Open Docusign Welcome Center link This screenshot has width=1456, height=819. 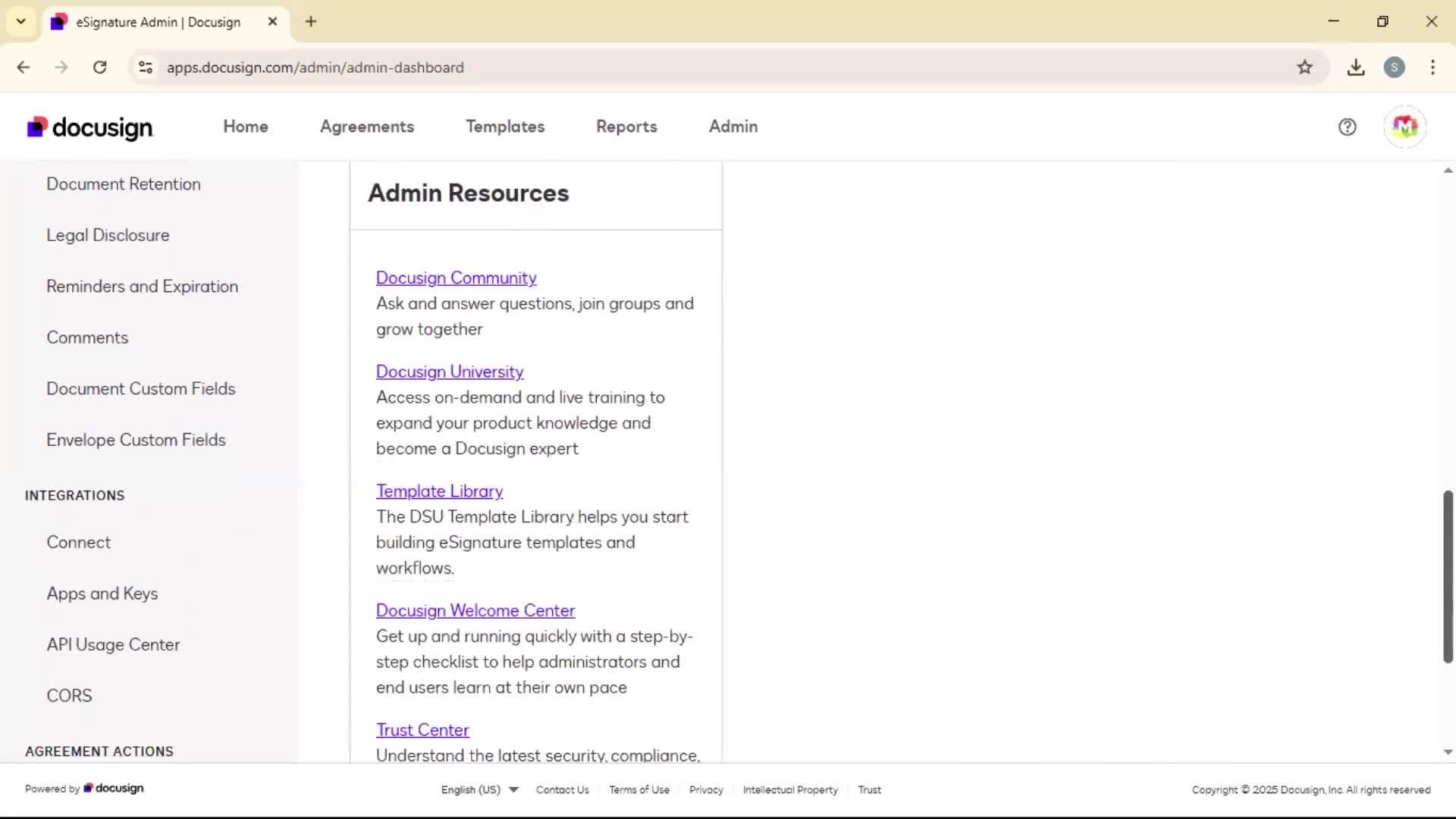[475, 610]
